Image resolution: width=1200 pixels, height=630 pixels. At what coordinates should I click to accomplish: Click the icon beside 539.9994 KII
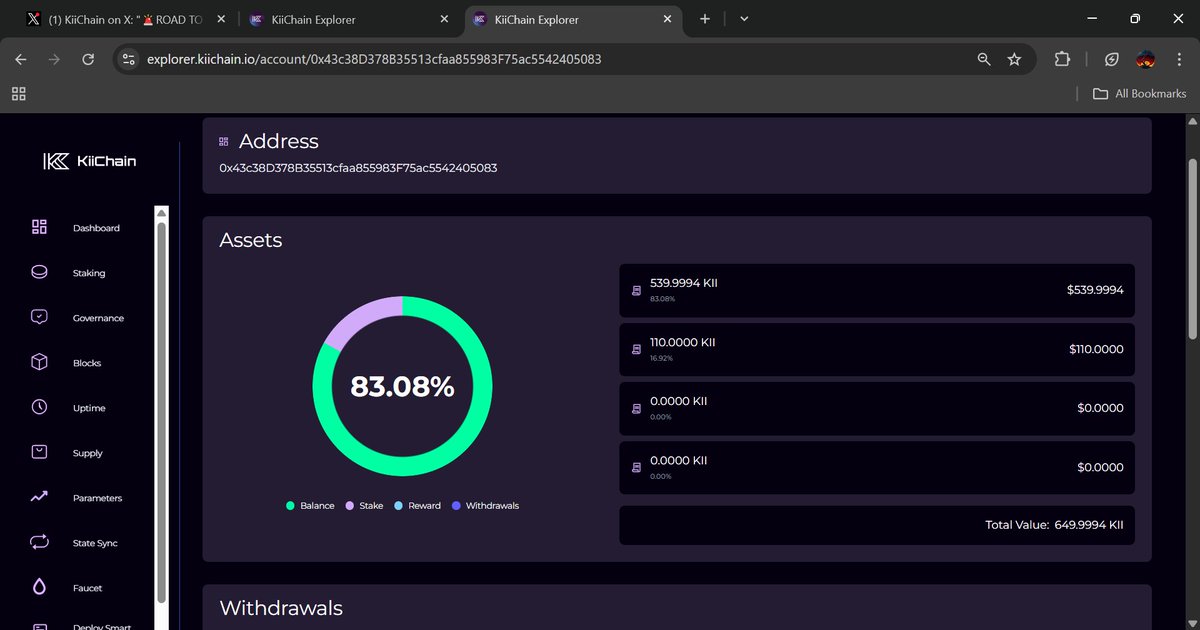635,291
